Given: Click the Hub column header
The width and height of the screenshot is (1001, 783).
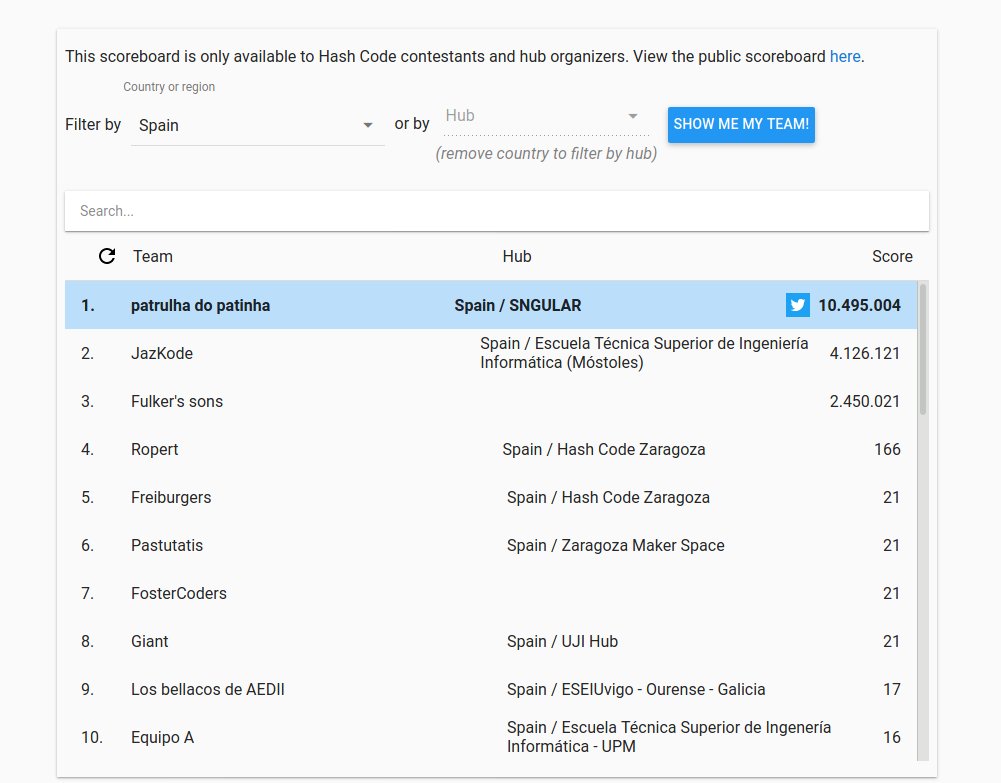Looking at the screenshot, I should pos(516,256).
